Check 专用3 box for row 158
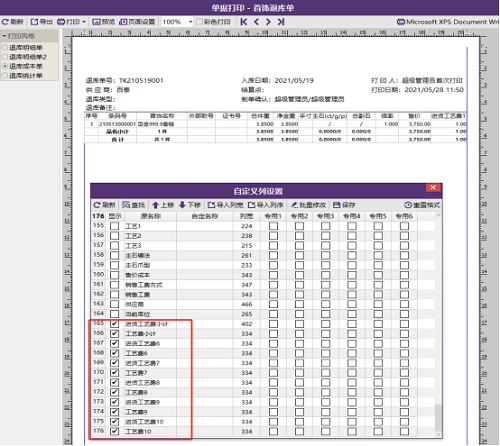Image resolution: width=500 pixels, height=446 pixels. [326, 256]
